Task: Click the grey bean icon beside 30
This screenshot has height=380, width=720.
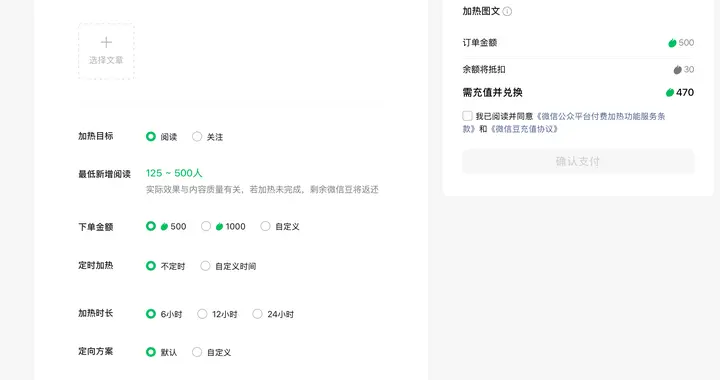Action: (677, 70)
